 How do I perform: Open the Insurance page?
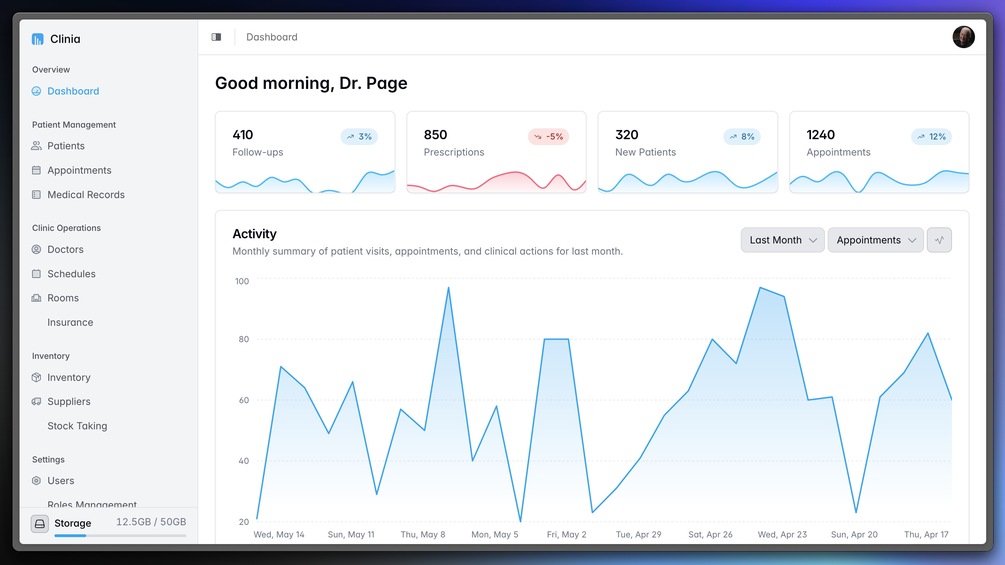(70, 322)
